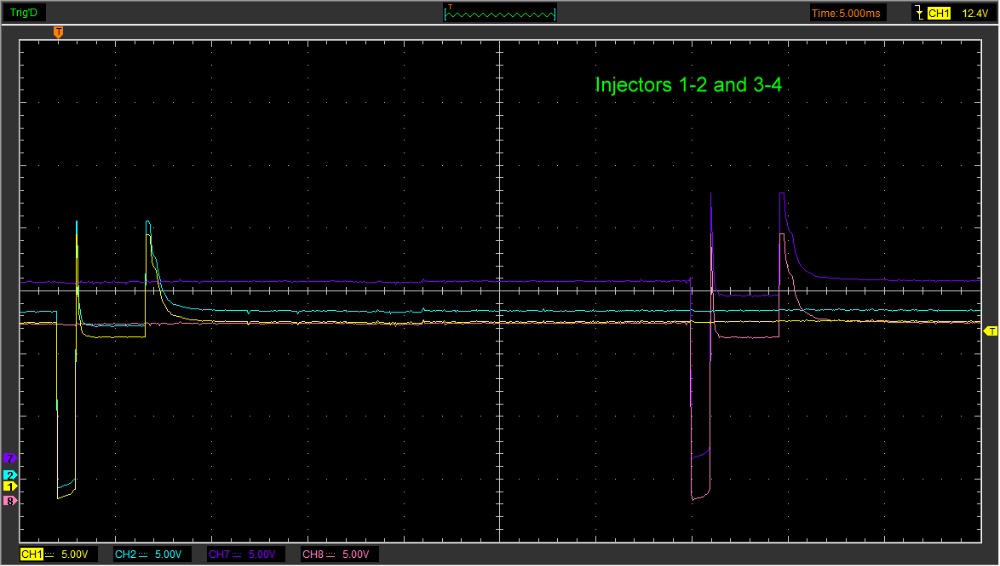Click the CH1 yellow ground level marker

click(x=10, y=485)
